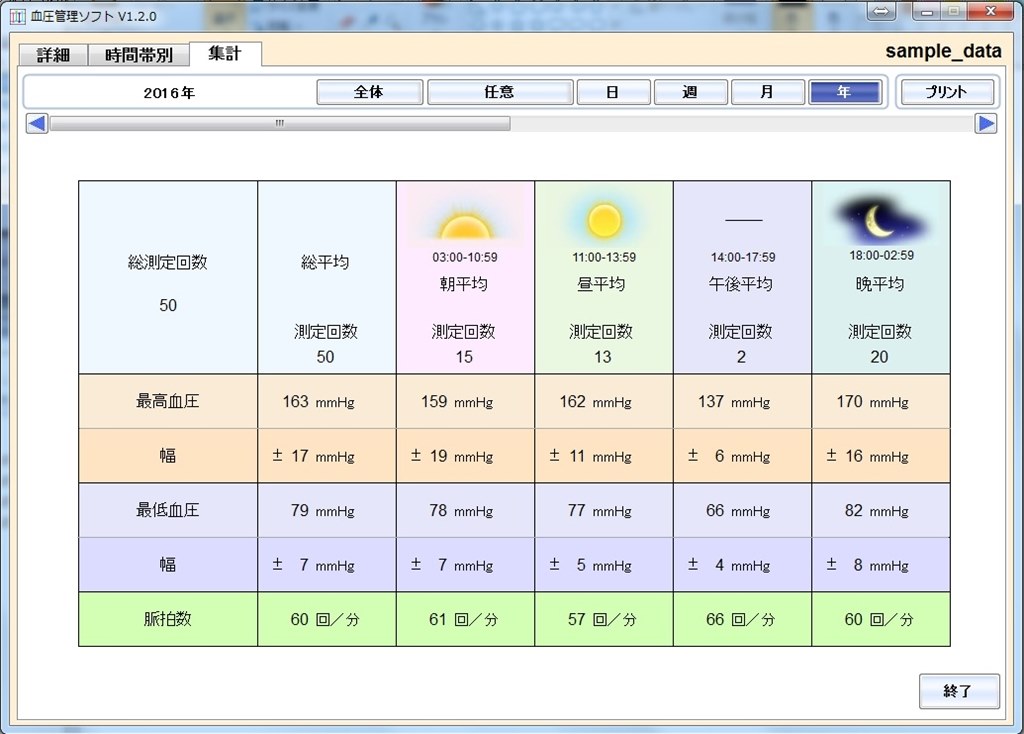Image resolution: width=1024 pixels, height=734 pixels.
Task: Choose the 任意 custom range button
Action: pos(499,92)
